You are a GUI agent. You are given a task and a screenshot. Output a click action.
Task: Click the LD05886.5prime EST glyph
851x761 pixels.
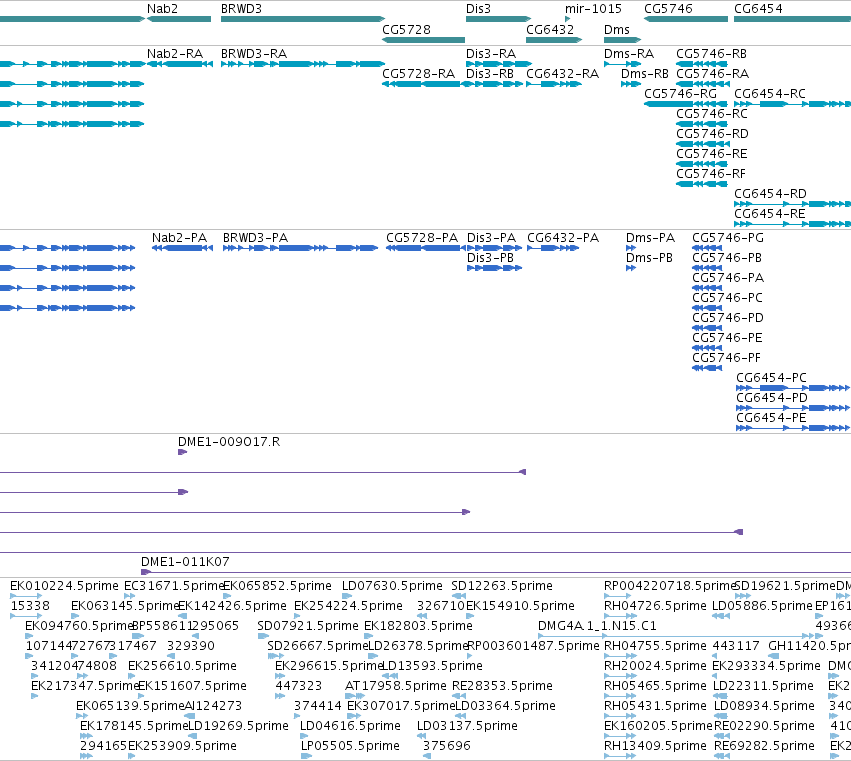(x=721, y=616)
